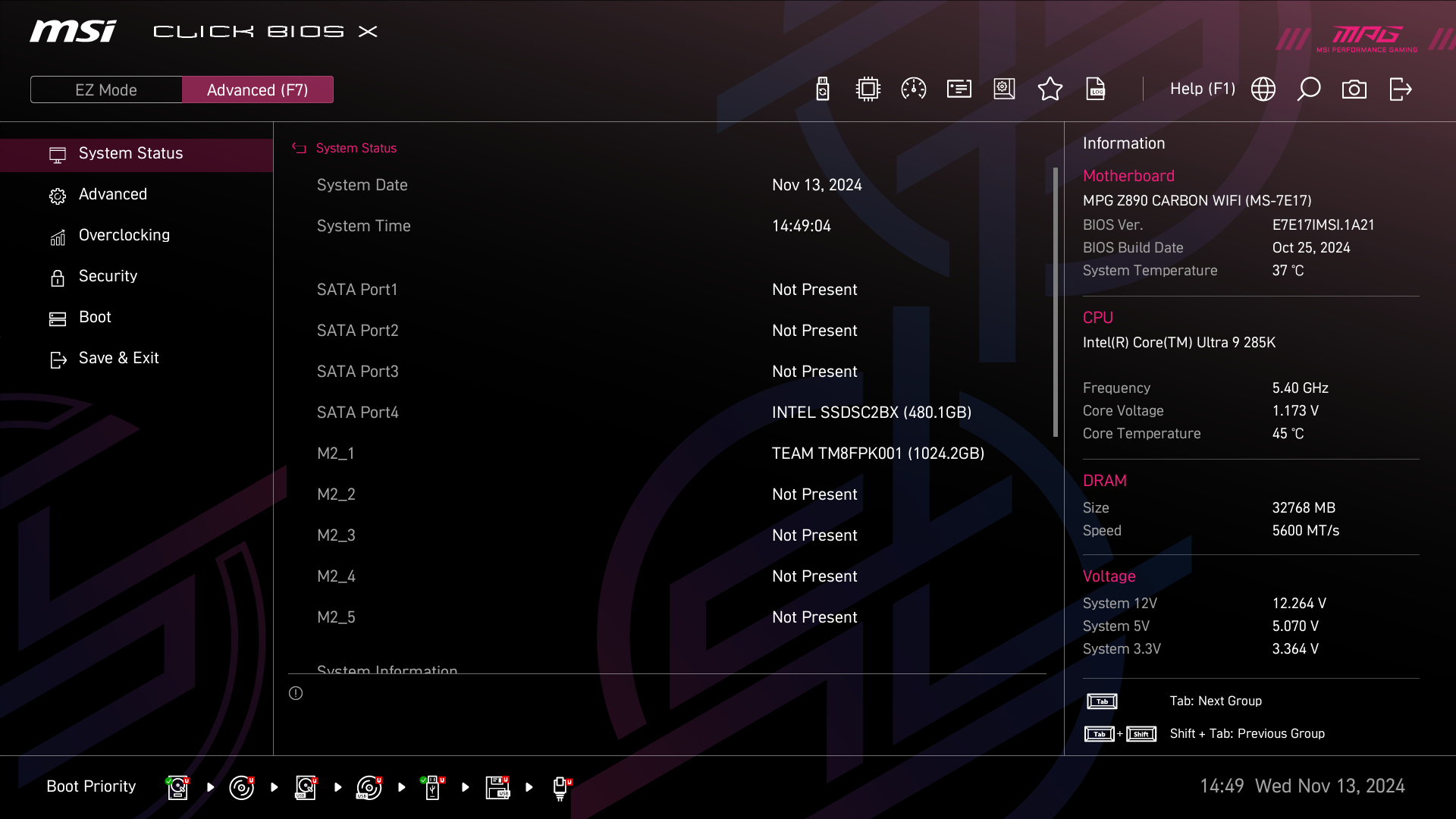Open the magnifier search icon

[1308, 89]
